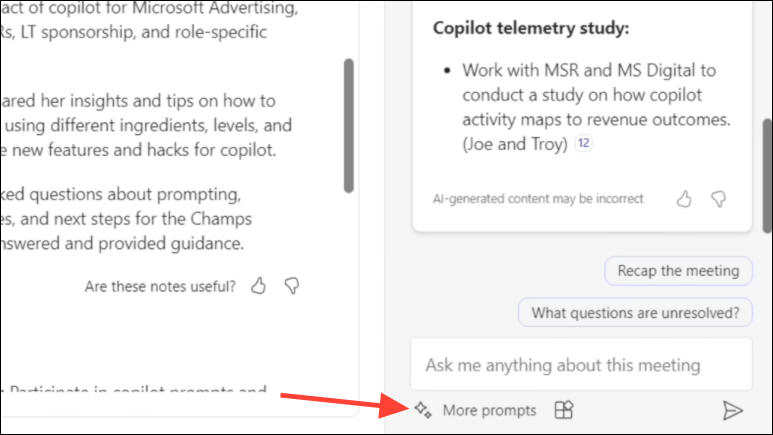Focus the "Ask me anything about this meeting" box
773x435 pixels.
581,364
